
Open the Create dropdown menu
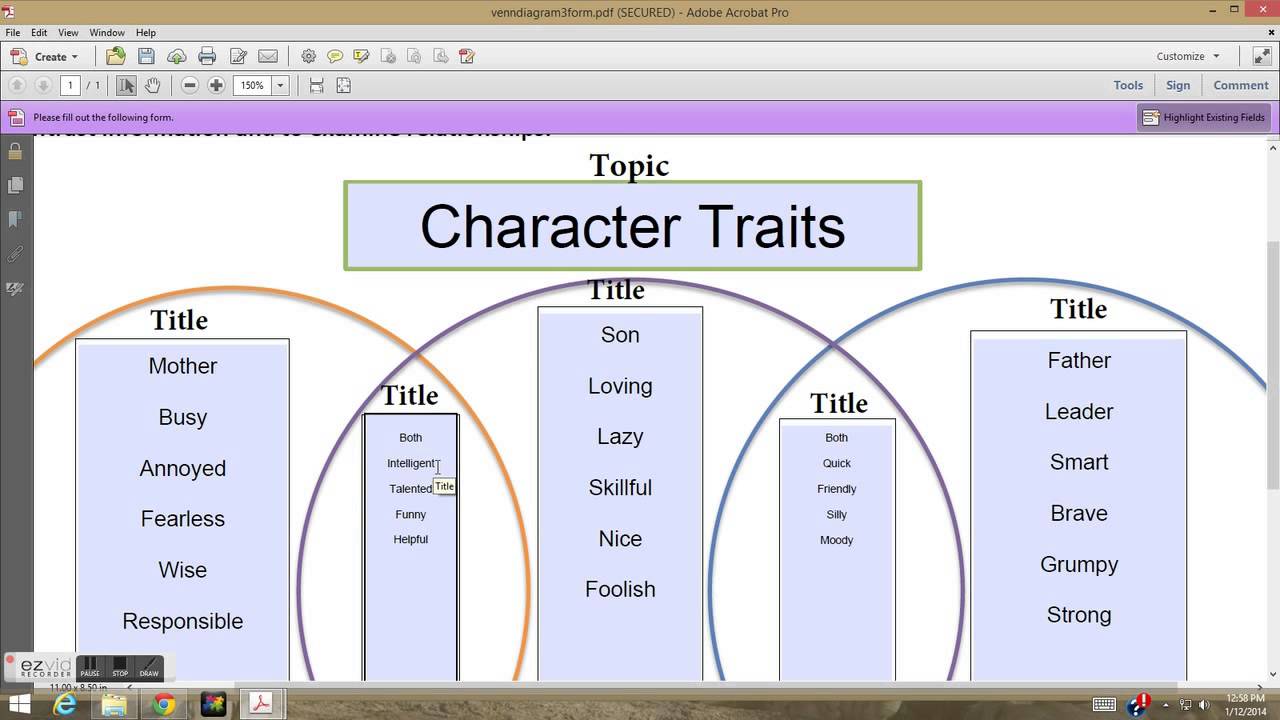coord(44,57)
